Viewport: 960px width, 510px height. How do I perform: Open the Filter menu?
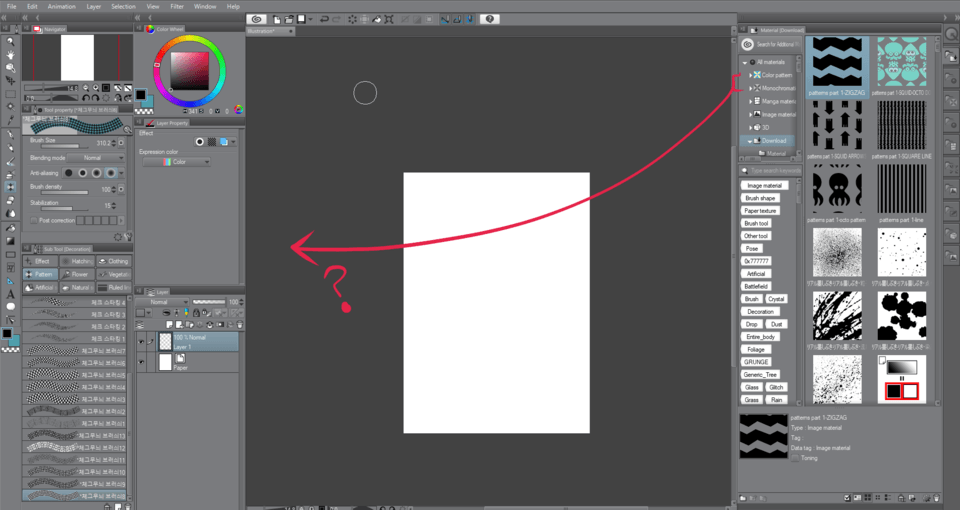(177, 6)
